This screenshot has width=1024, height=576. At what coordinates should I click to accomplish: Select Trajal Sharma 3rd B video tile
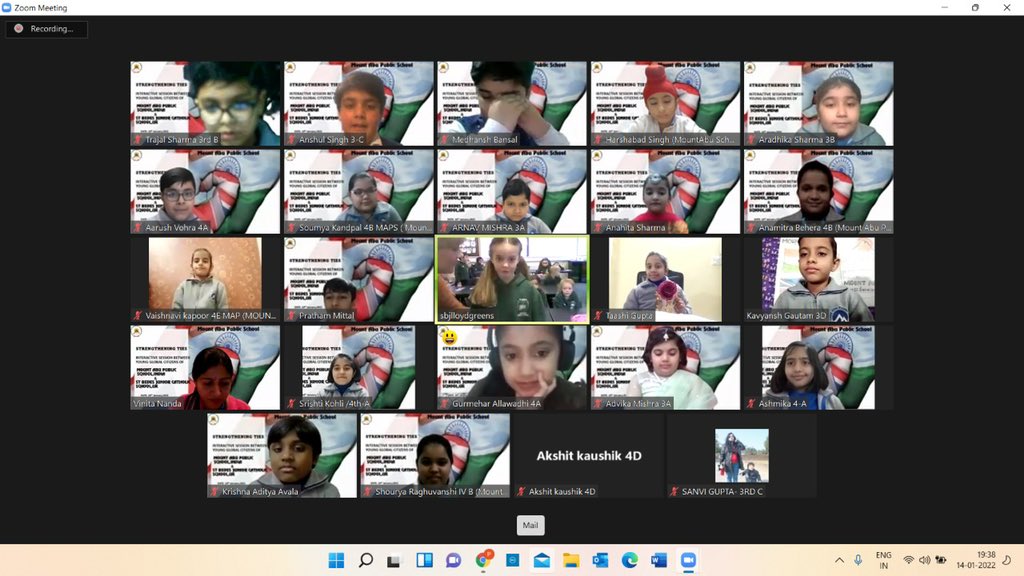(x=205, y=103)
